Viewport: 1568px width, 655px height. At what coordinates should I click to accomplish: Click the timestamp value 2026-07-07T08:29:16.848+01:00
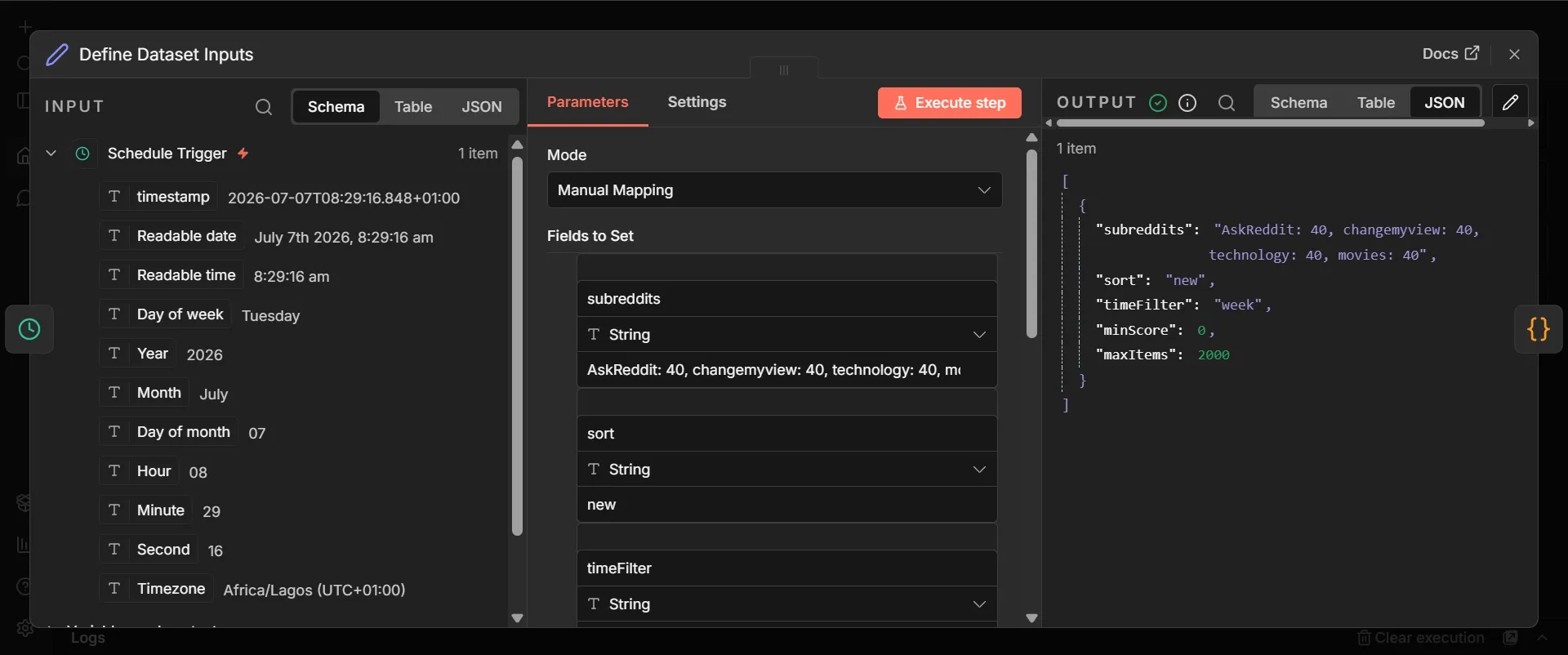[x=344, y=198]
